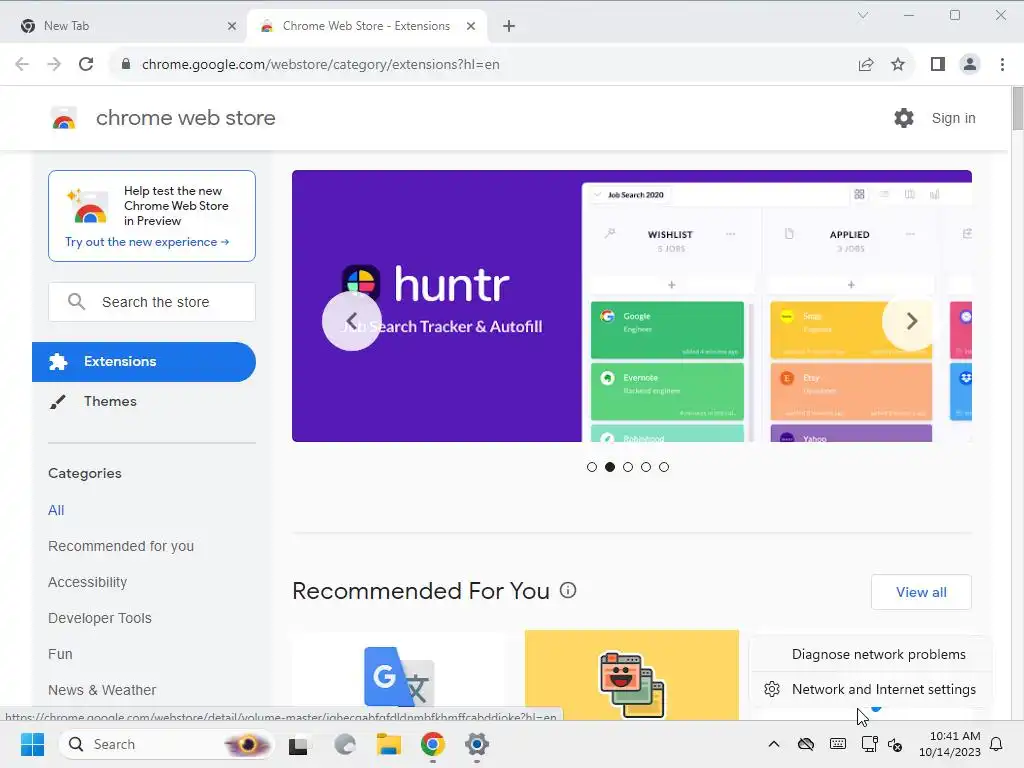
Task: Click the site lock icon
Action: click(126, 64)
